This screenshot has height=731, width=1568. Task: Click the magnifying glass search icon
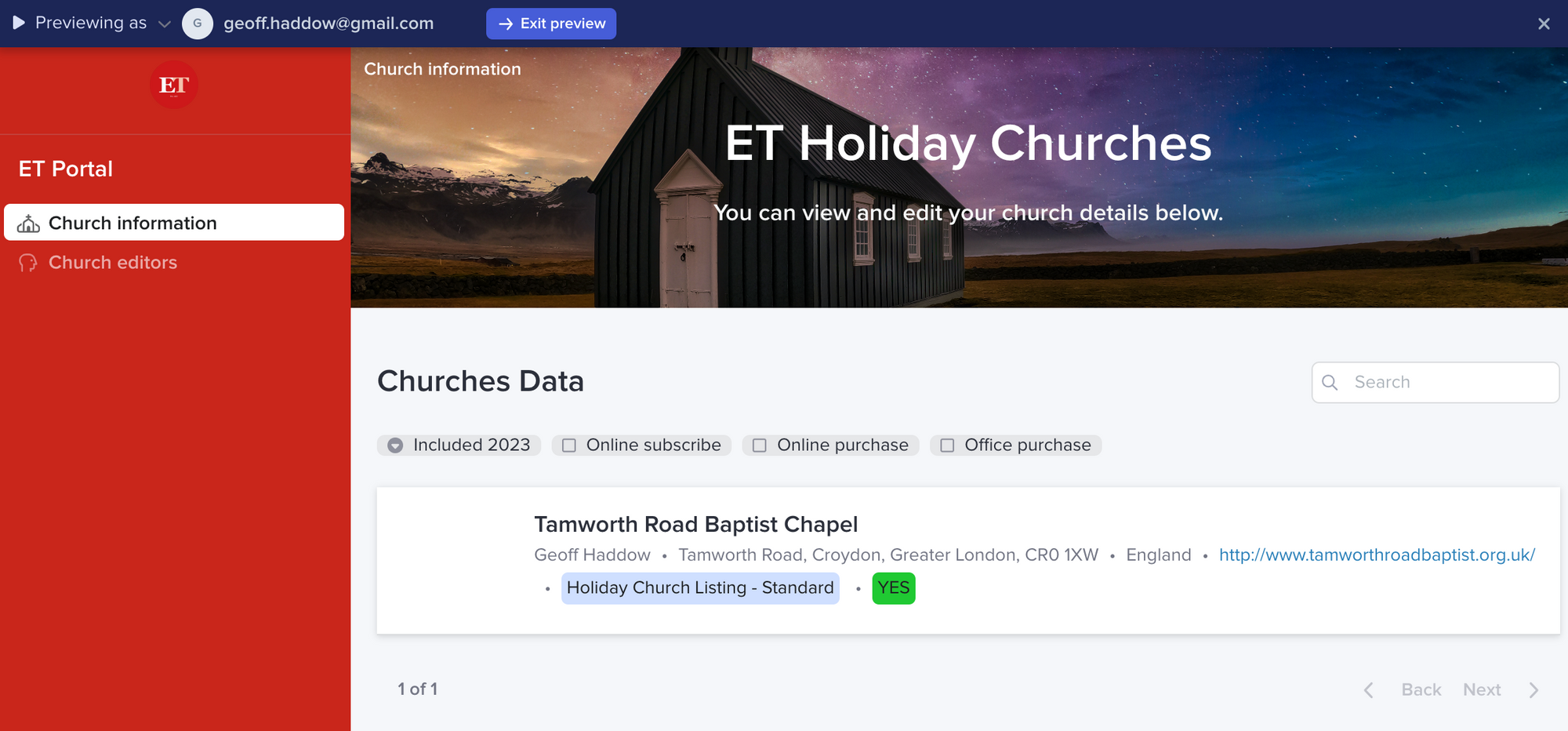[1330, 383]
